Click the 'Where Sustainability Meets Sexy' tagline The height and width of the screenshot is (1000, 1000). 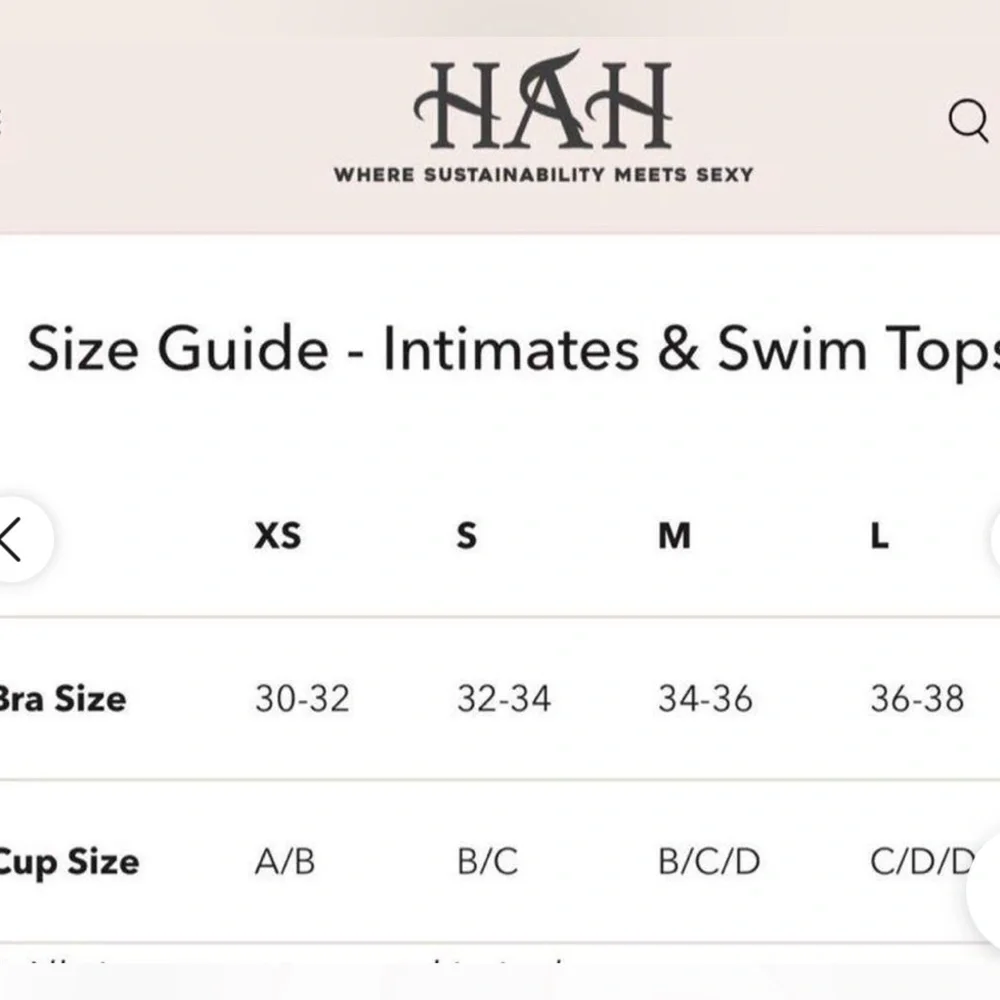(542, 175)
